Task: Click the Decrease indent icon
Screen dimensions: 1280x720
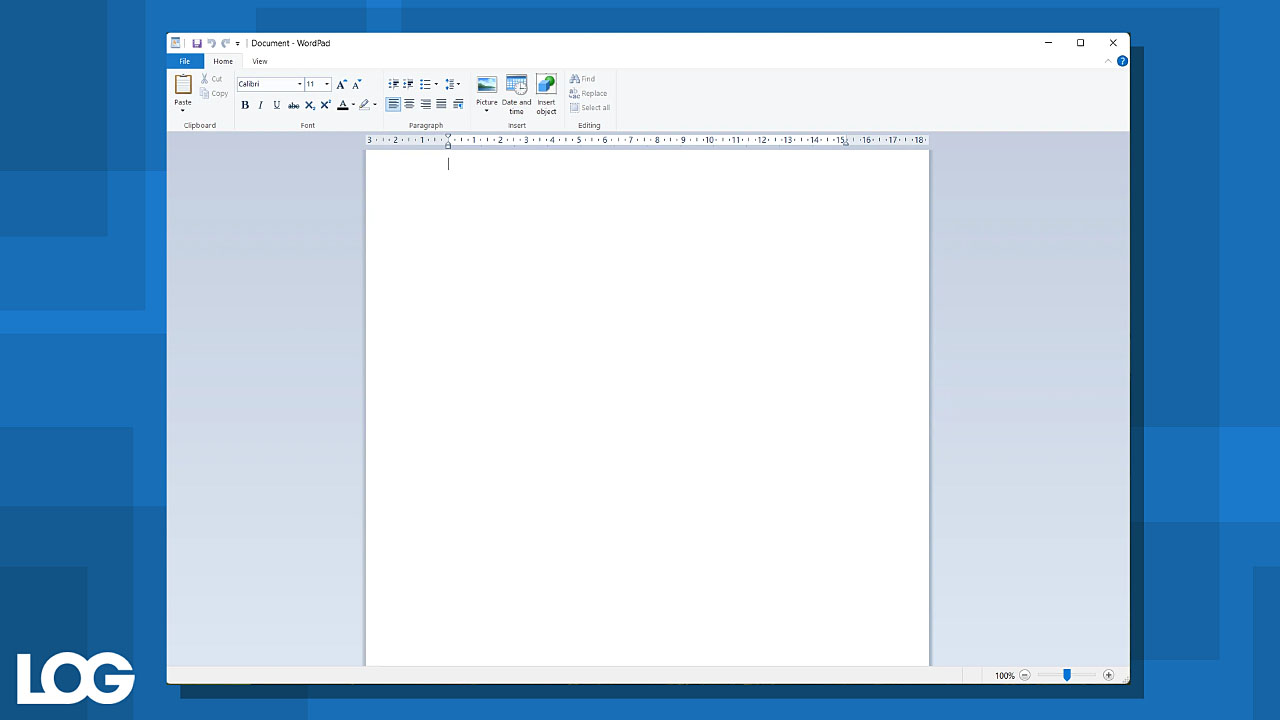Action: 394,84
